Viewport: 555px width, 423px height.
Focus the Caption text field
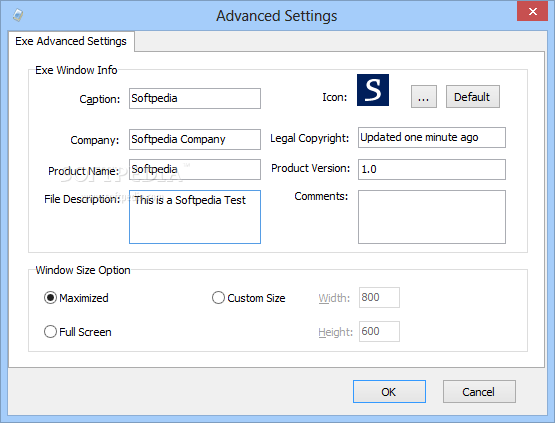point(195,98)
